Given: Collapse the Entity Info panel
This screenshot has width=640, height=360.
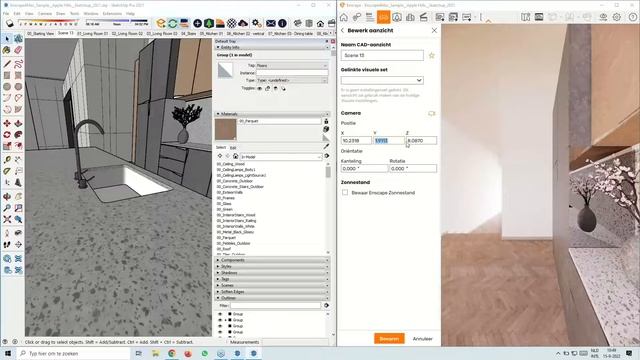Looking at the screenshot, I should tap(272, 47).
